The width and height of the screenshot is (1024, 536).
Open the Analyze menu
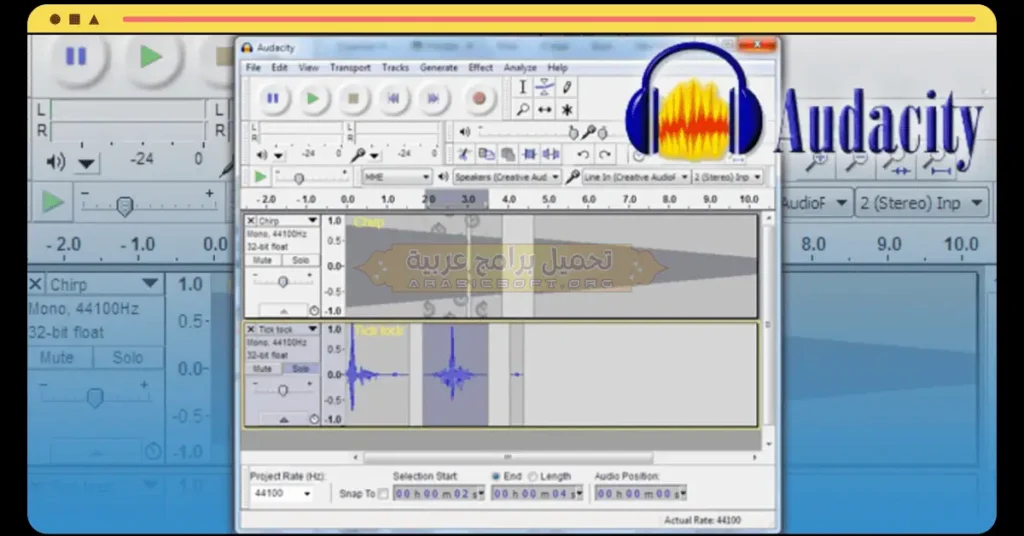tap(520, 67)
